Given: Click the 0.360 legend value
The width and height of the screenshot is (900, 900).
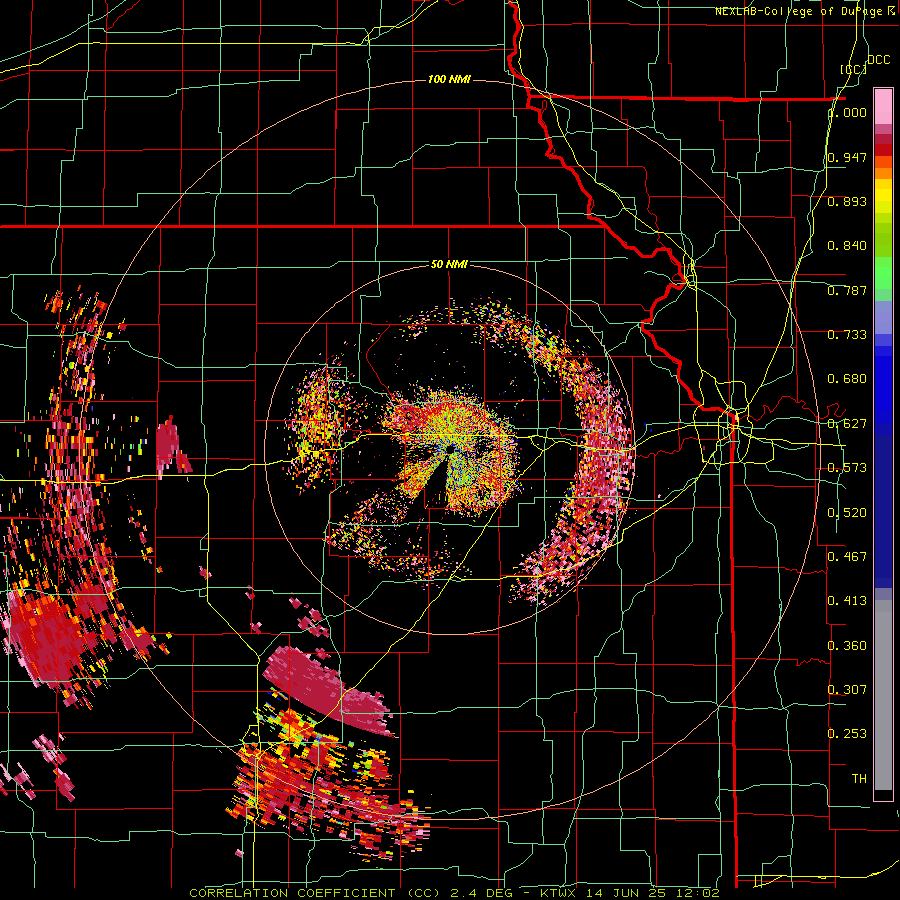Looking at the screenshot, I should click(847, 646).
